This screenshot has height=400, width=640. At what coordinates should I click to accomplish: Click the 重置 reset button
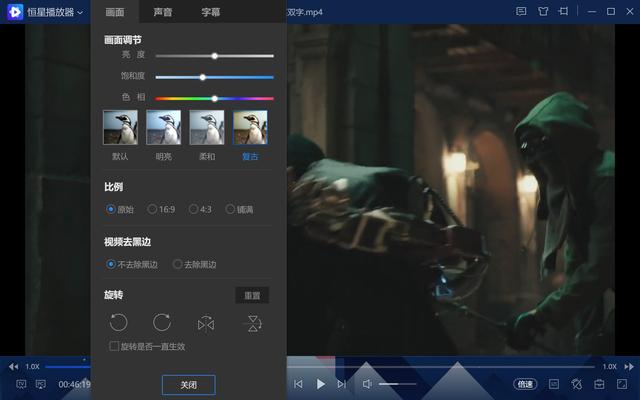coord(252,296)
